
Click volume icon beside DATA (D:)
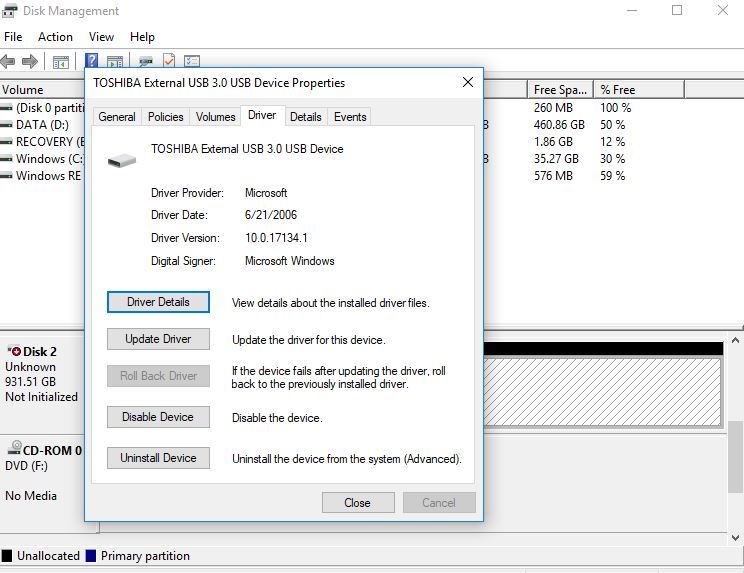[x=6, y=125]
